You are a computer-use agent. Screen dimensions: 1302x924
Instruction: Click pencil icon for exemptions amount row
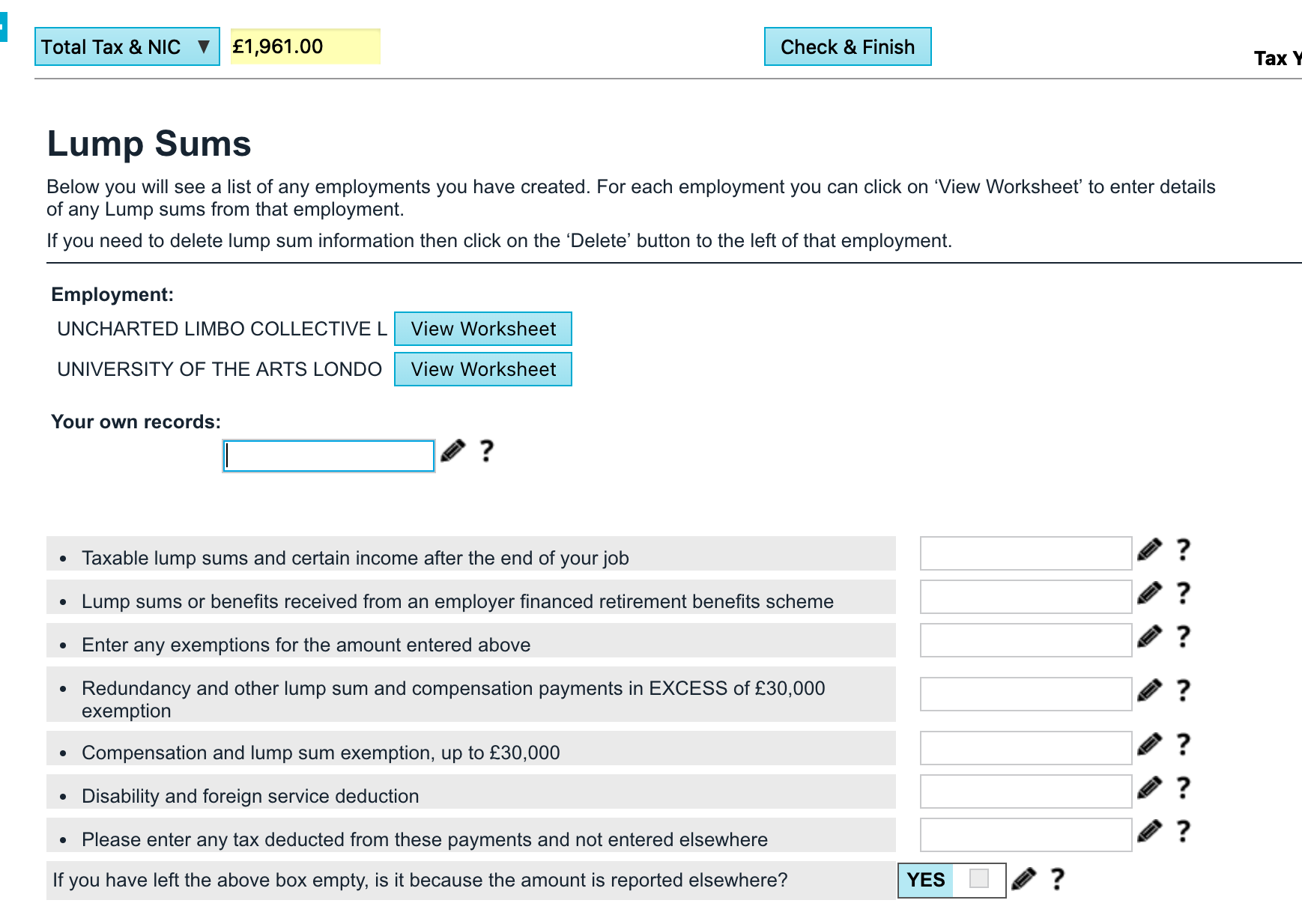click(1149, 637)
